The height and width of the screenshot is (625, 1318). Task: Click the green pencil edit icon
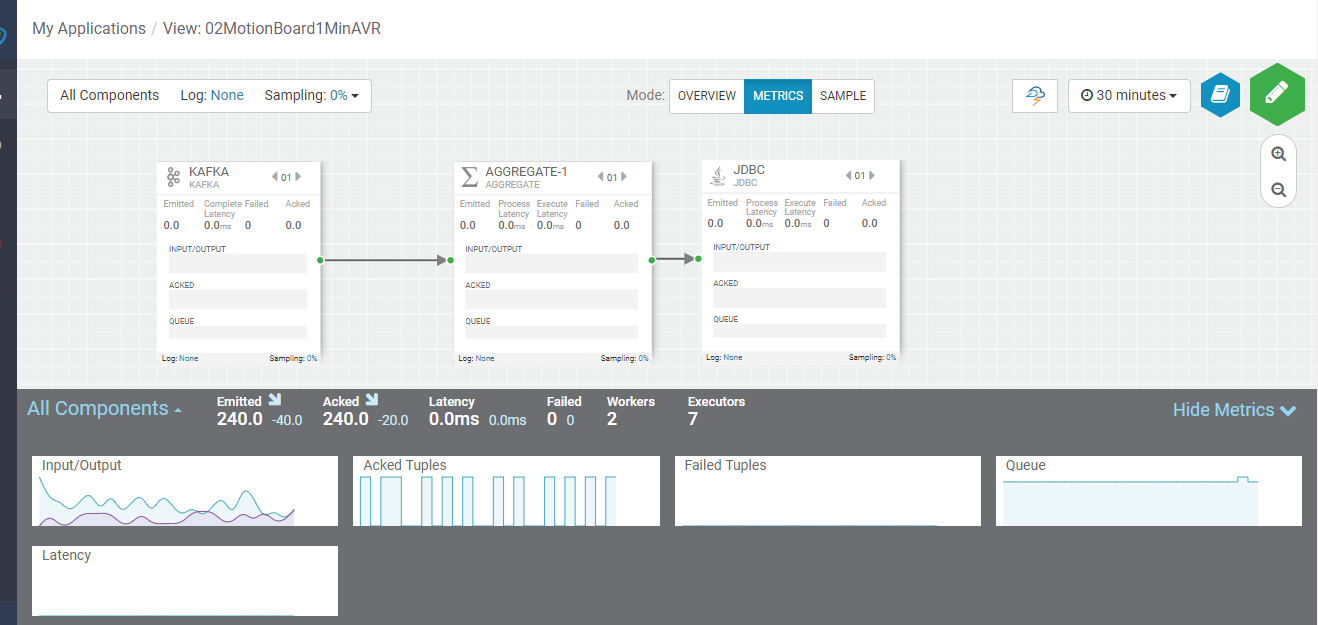(x=1277, y=94)
